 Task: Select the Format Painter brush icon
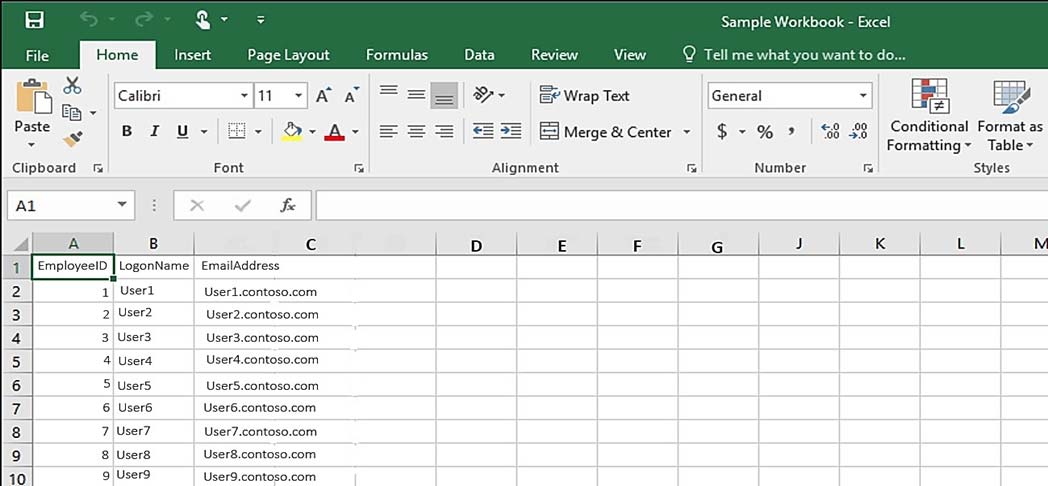pos(72,139)
